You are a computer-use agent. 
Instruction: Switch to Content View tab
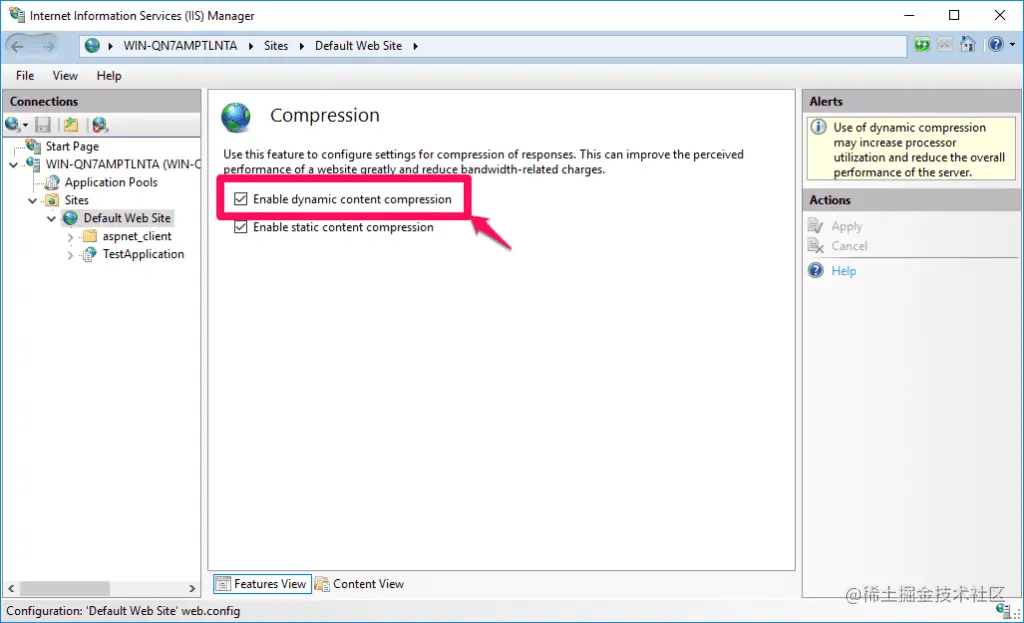point(360,584)
